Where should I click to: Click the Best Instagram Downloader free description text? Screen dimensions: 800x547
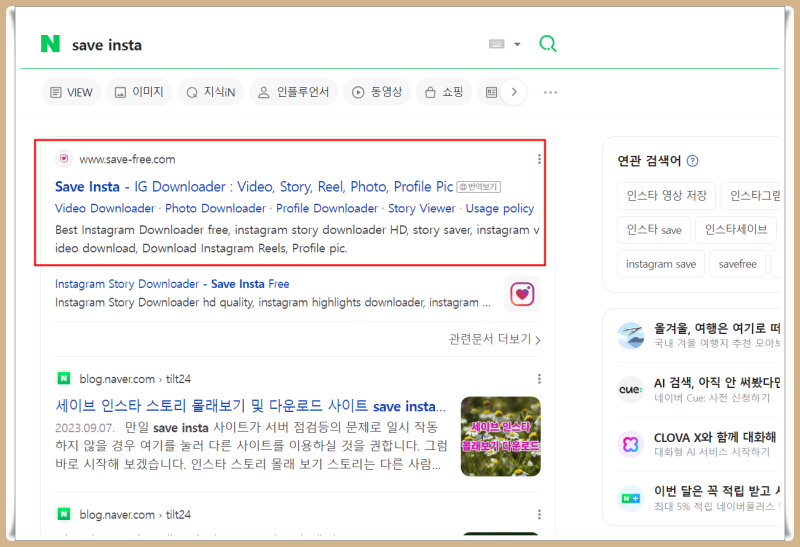[x=297, y=239]
